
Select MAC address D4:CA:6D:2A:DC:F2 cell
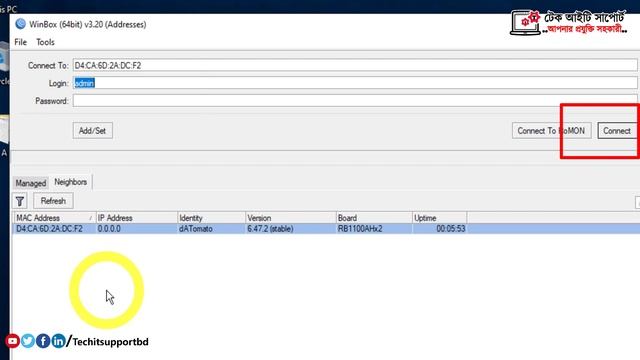[x=54, y=229]
